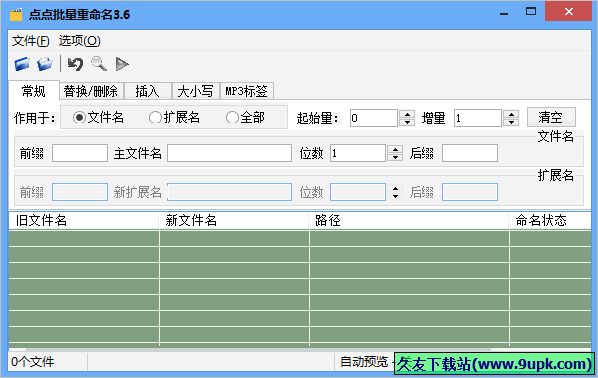Image resolution: width=598 pixels, height=378 pixels.
Task: Switch to the MP3标签 tab
Action: [x=247, y=91]
